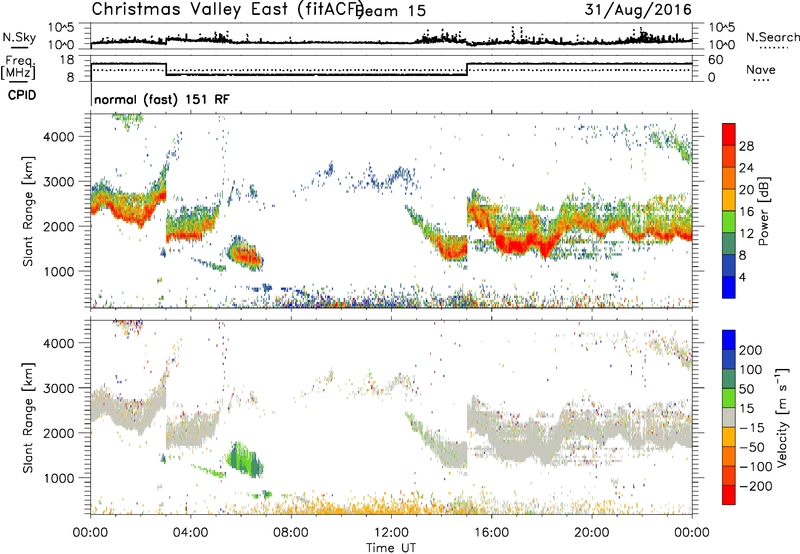Click the red-orange power blob near 06:00 UT
Screen dimensions: 800x554
click(245, 254)
